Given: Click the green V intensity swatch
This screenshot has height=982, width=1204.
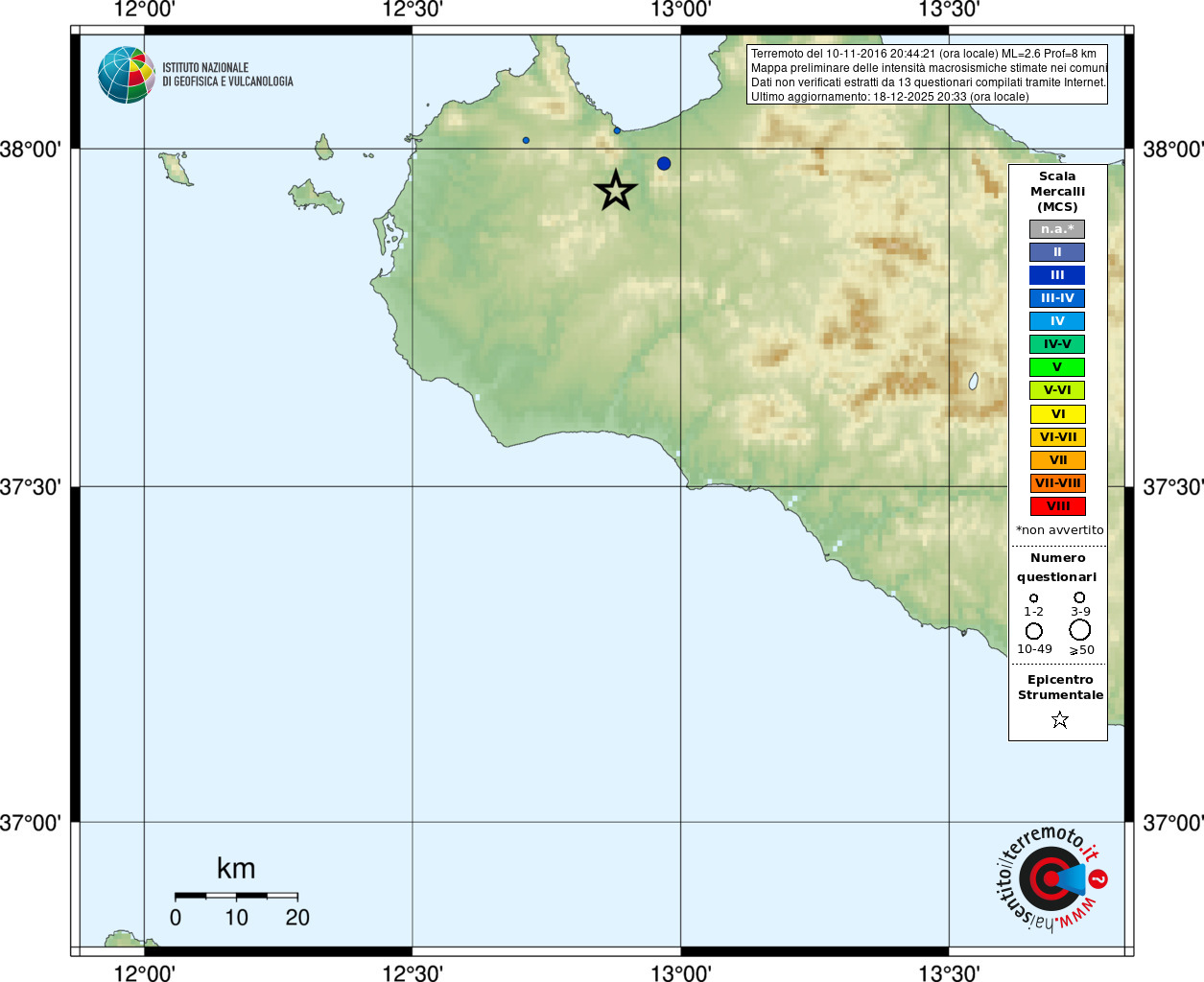Looking at the screenshot, I should tap(1057, 367).
